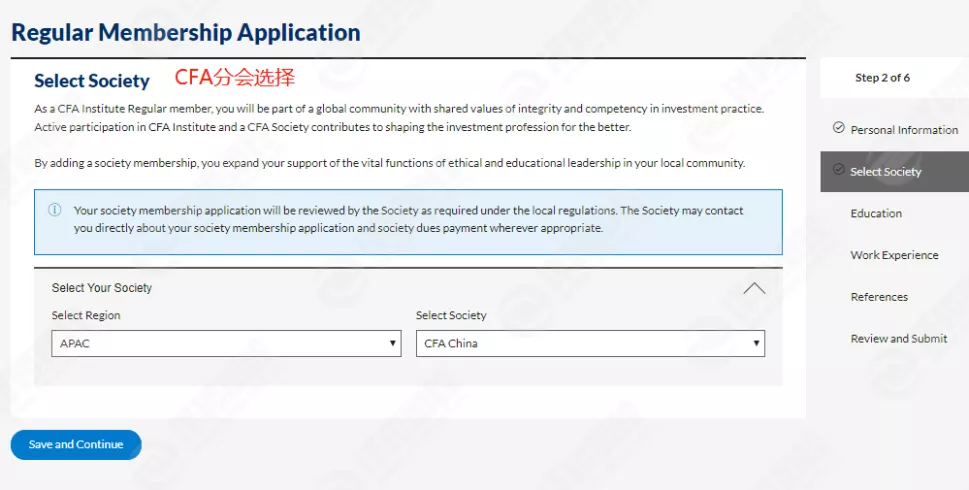Screen dimensions: 969x490
Task: Click the checkmark icon beside Personal Information
Action: [838, 129]
